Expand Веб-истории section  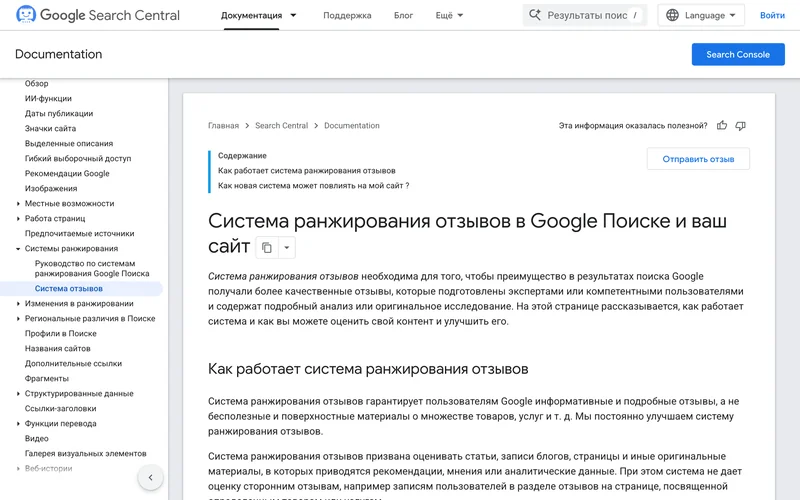click(18, 468)
